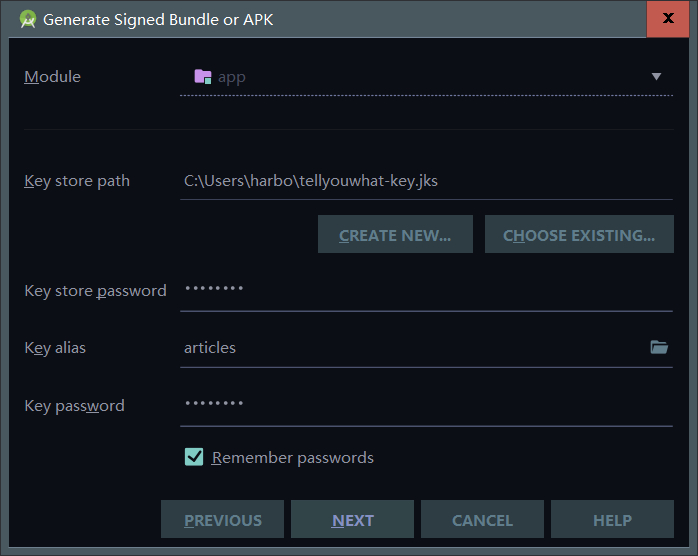Click the Remember passwords label text

tap(292, 458)
